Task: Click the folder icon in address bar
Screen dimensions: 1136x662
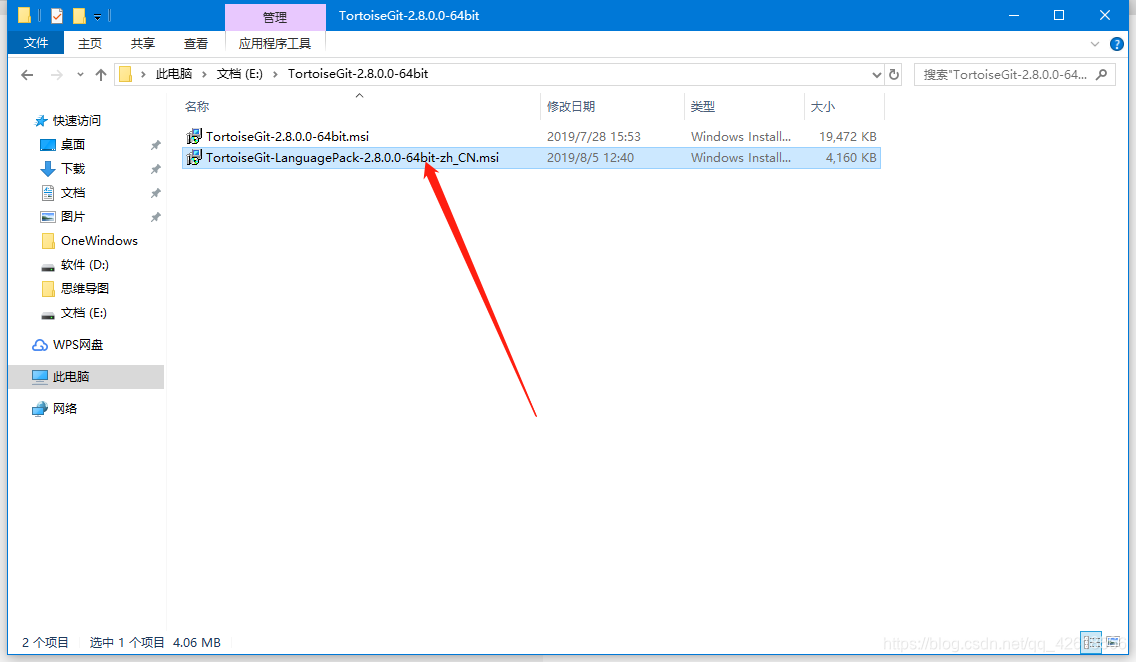Action: (x=125, y=74)
